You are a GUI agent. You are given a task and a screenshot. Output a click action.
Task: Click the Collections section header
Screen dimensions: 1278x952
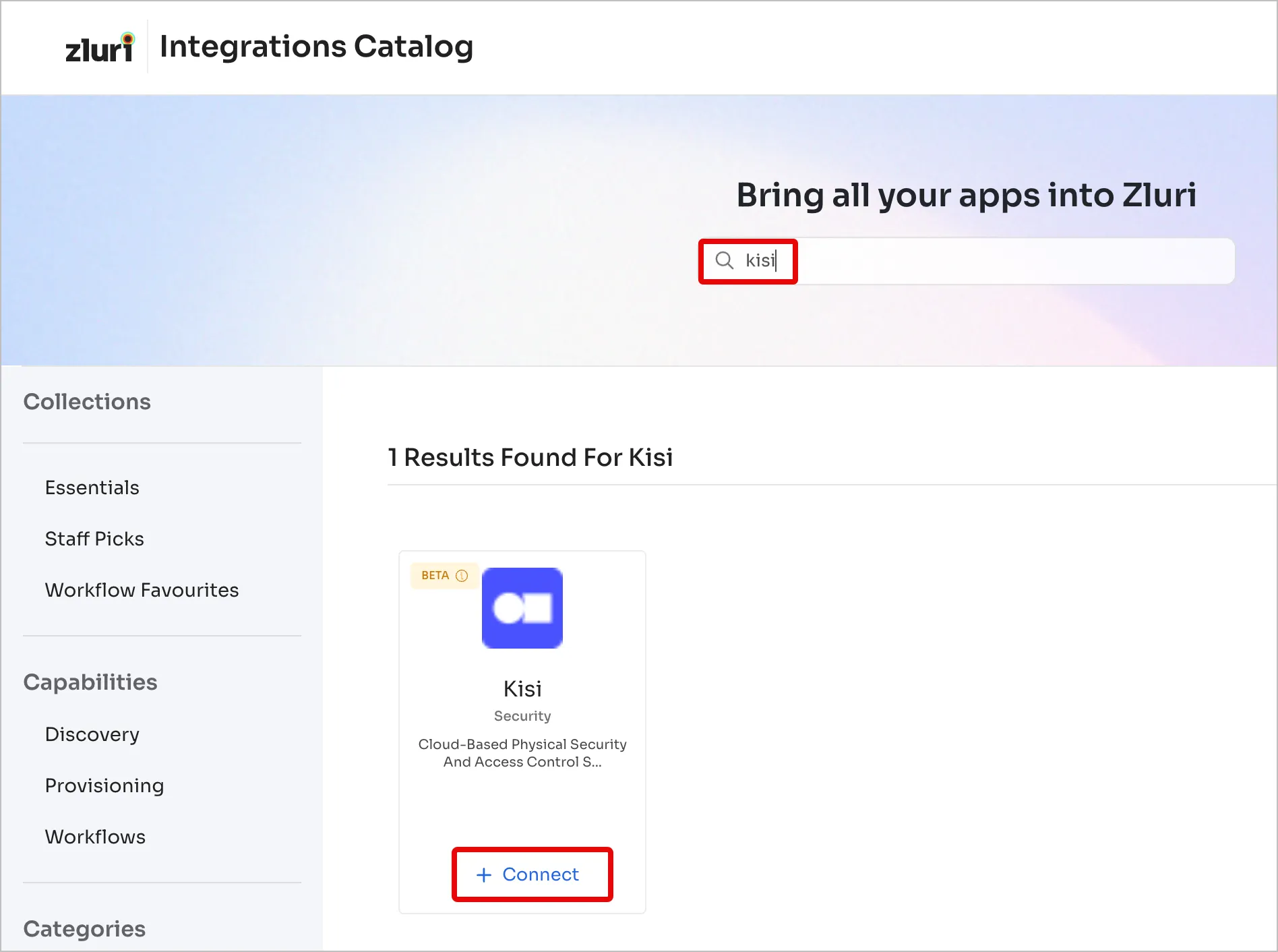point(87,402)
